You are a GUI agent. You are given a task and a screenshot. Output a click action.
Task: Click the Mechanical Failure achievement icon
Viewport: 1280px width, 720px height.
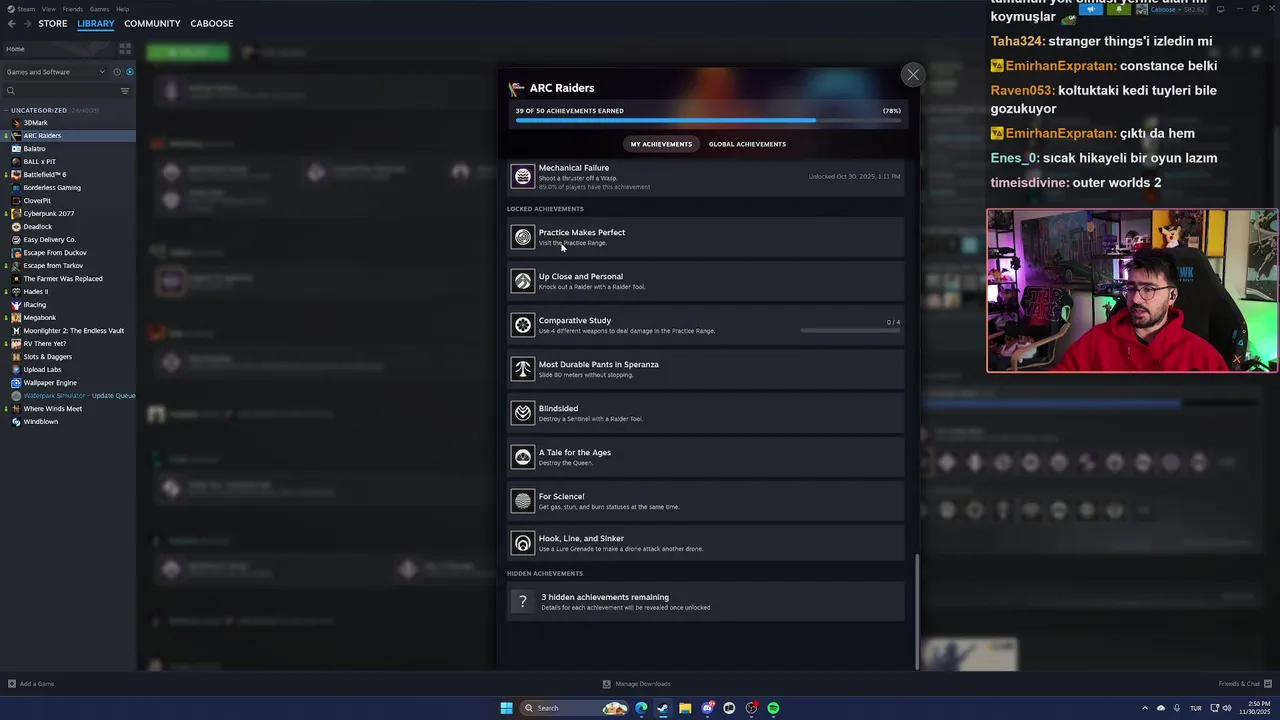click(x=523, y=177)
